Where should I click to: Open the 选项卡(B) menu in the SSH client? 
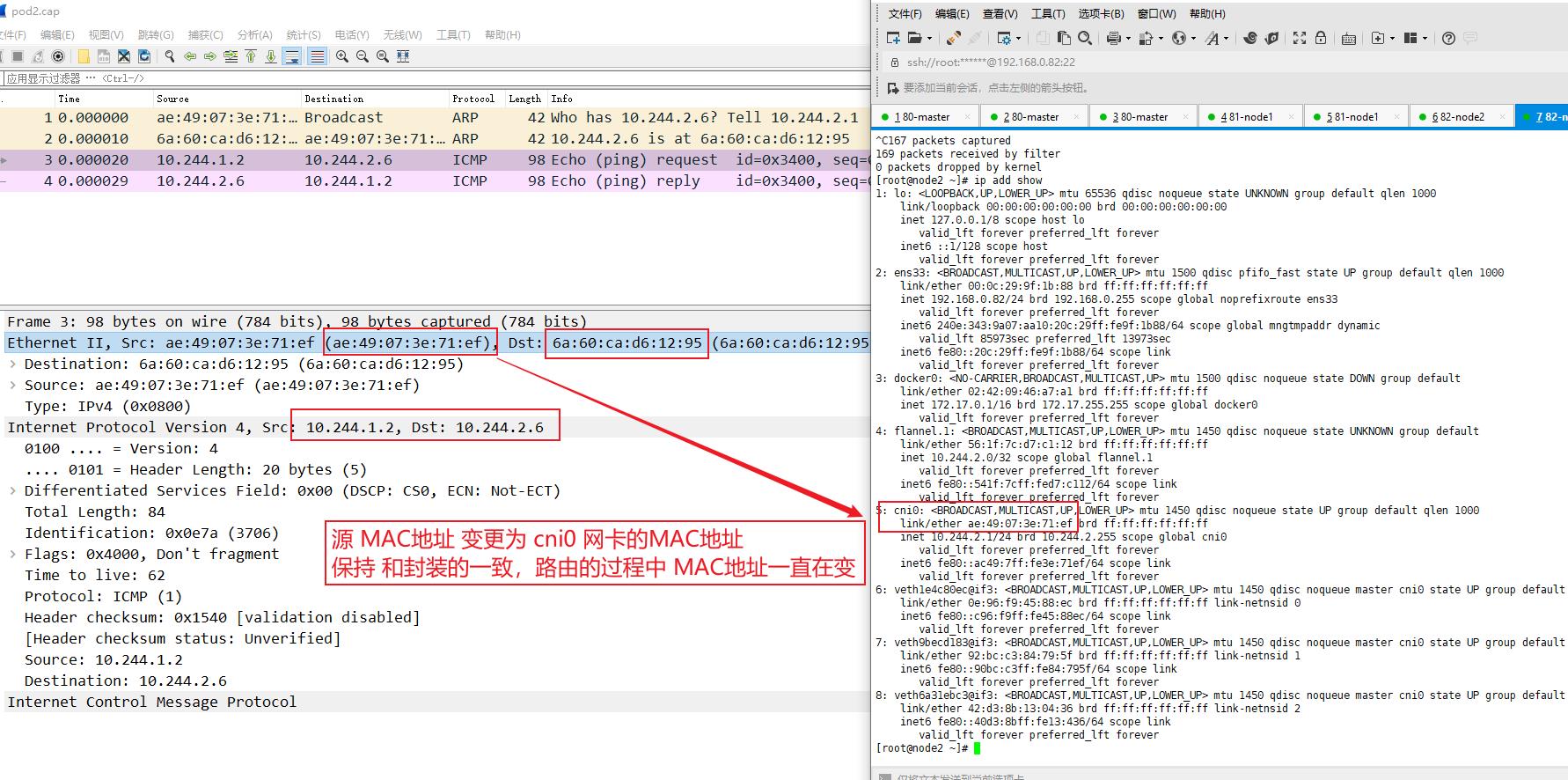click(x=1102, y=13)
